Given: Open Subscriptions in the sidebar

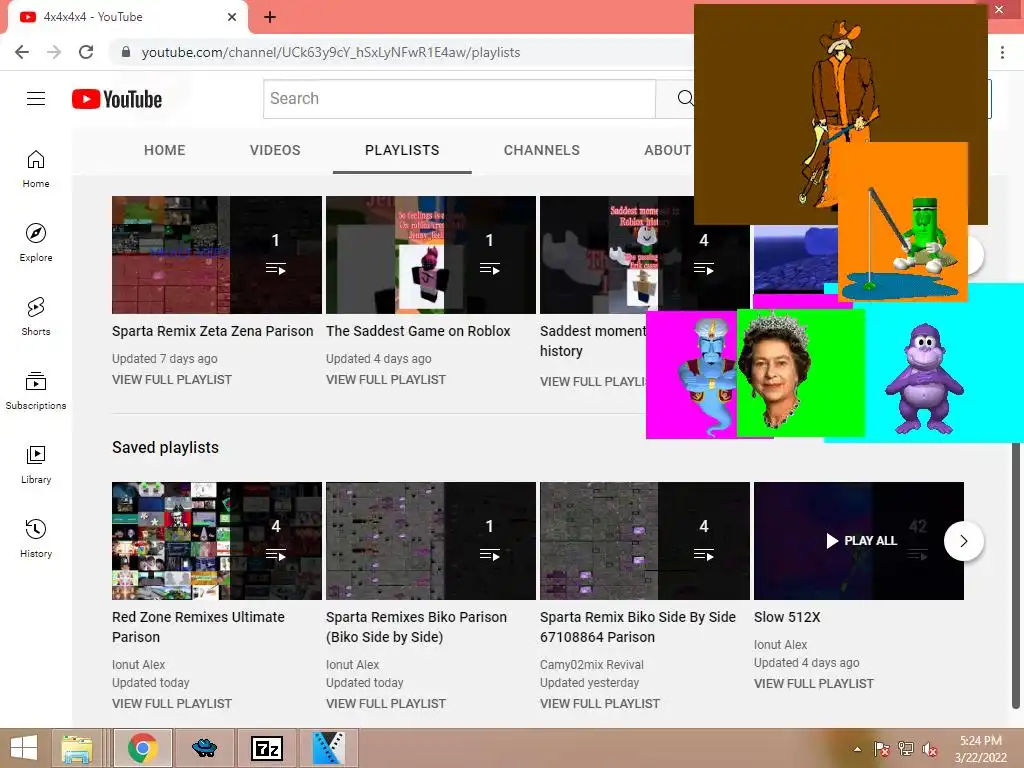Looking at the screenshot, I should point(36,391).
